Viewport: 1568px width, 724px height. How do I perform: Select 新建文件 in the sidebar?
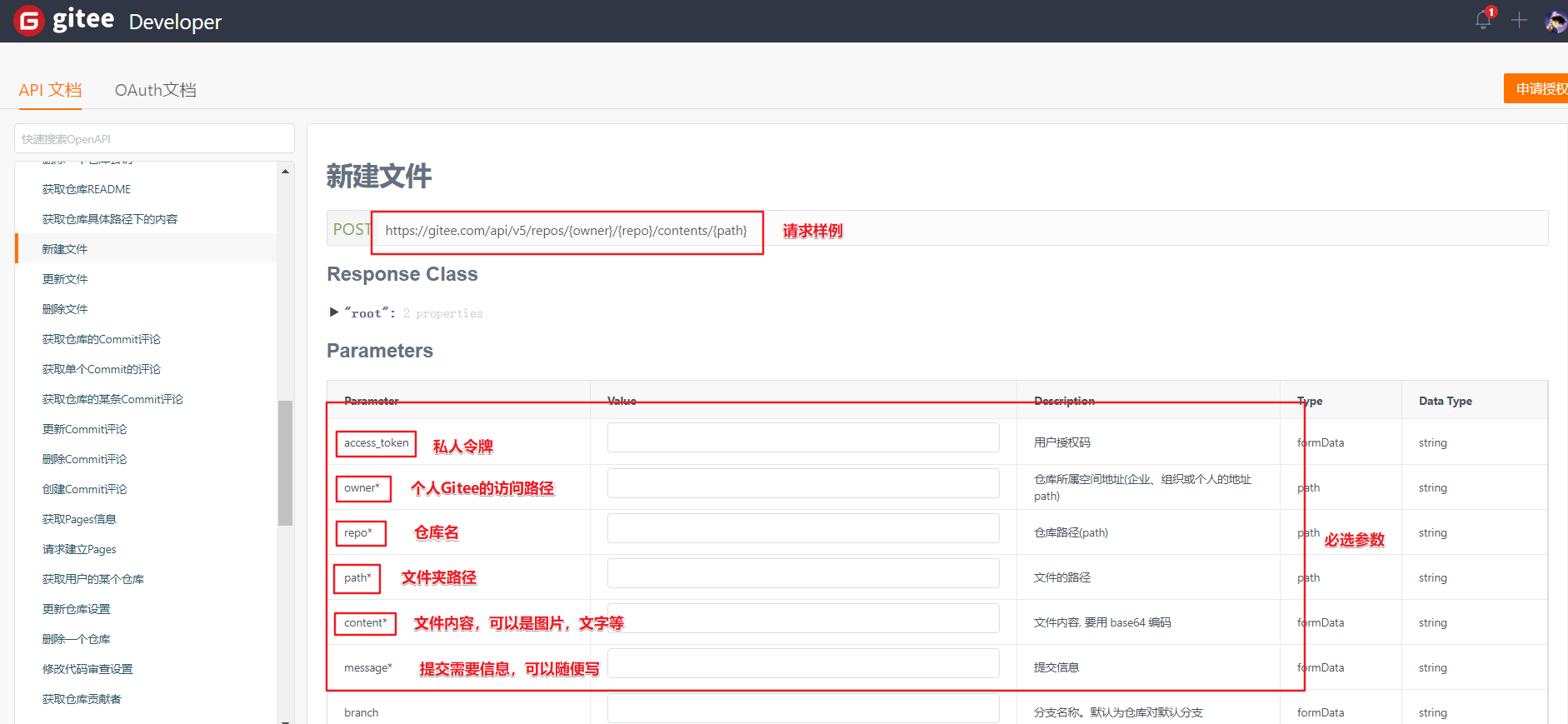coord(65,249)
